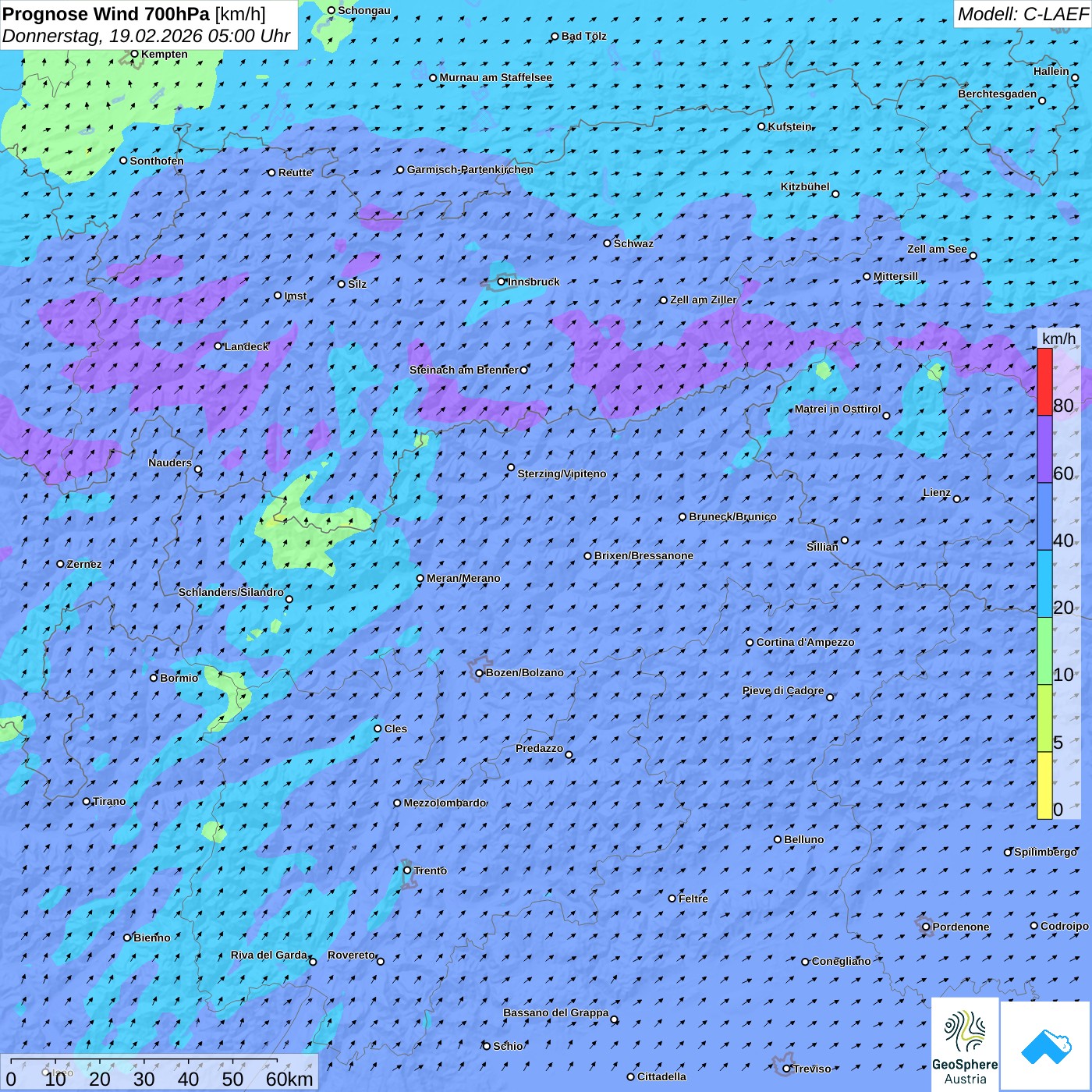Click the 'Prognose Wind 700hPa' title
The width and height of the screenshot is (1092, 1092).
coord(106,13)
